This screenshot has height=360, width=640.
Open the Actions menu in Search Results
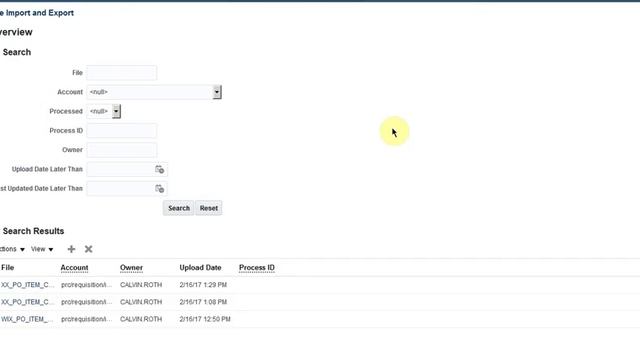tap(12, 249)
